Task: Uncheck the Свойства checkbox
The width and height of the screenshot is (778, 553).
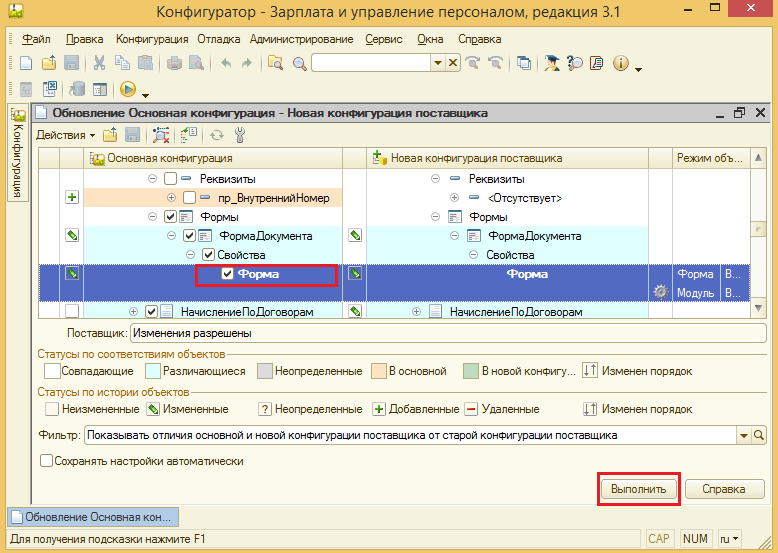Action: click(208, 255)
